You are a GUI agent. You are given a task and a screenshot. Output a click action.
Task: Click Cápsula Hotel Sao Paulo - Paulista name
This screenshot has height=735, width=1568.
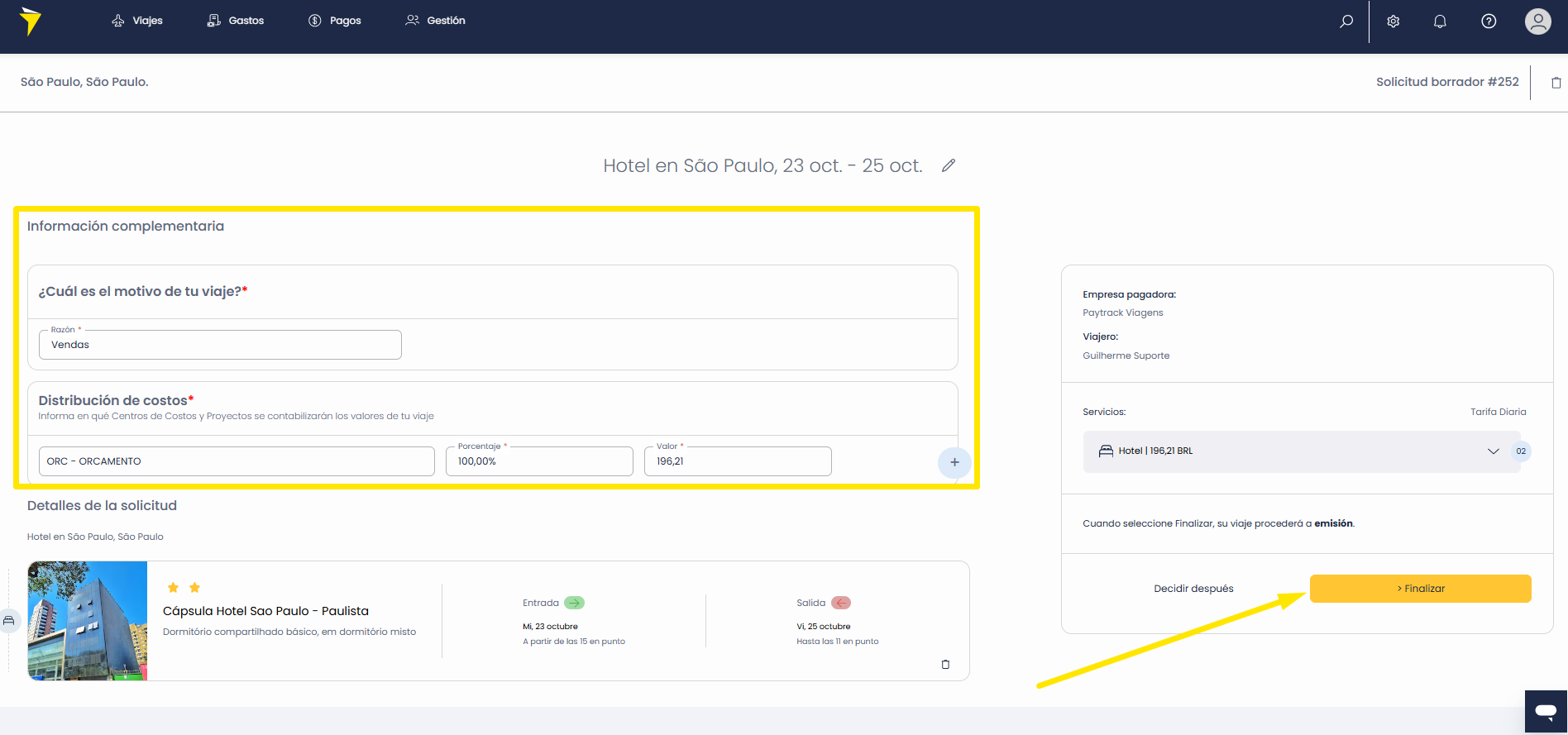pos(265,611)
